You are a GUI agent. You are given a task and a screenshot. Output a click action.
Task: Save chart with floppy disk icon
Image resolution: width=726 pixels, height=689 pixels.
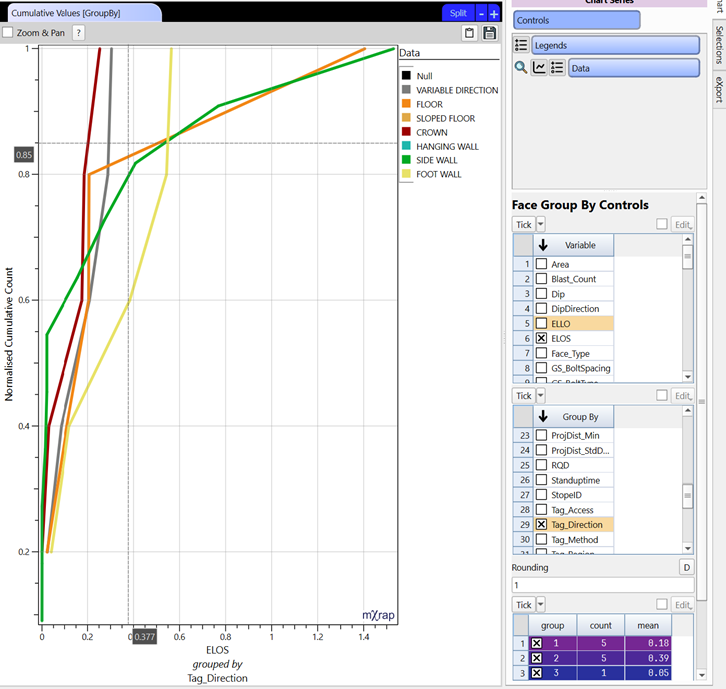[489, 33]
